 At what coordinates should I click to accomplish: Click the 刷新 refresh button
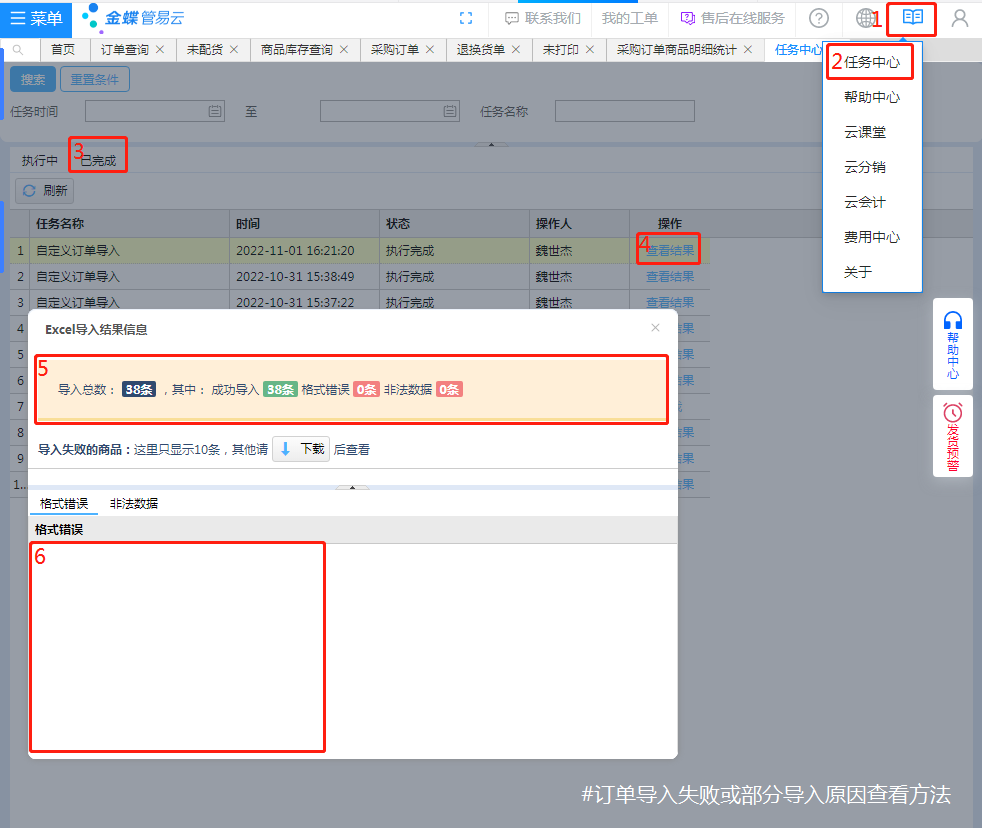pos(45,190)
